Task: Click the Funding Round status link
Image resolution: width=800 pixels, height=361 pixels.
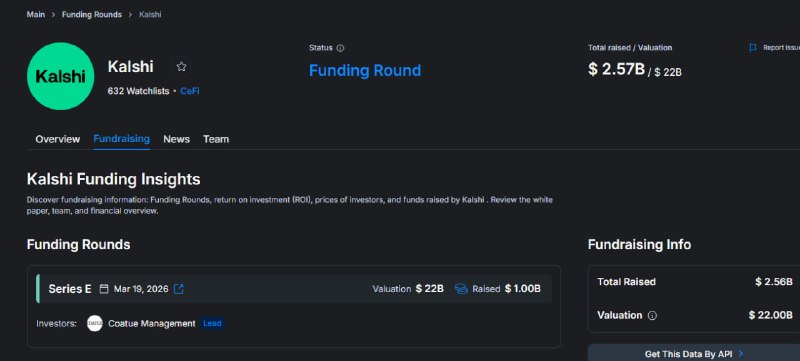Action: pos(365,70)
